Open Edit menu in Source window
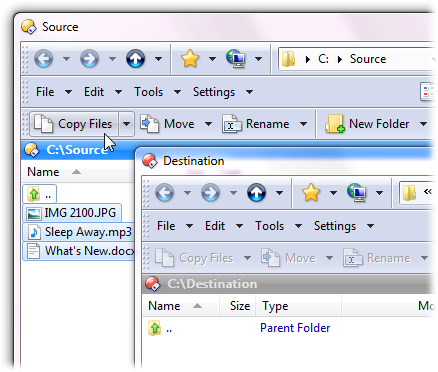Screen dimensions: 438x372 94,92
